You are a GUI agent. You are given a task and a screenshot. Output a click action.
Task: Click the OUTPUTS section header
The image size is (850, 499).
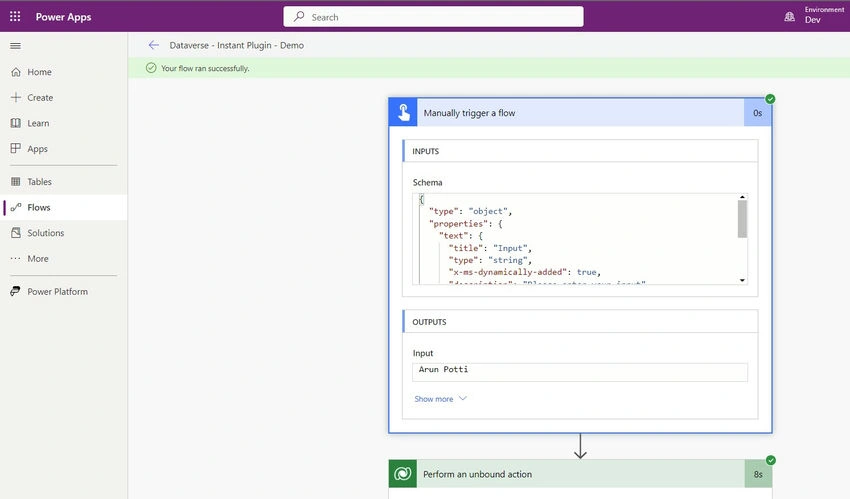(x=580, y=322)
